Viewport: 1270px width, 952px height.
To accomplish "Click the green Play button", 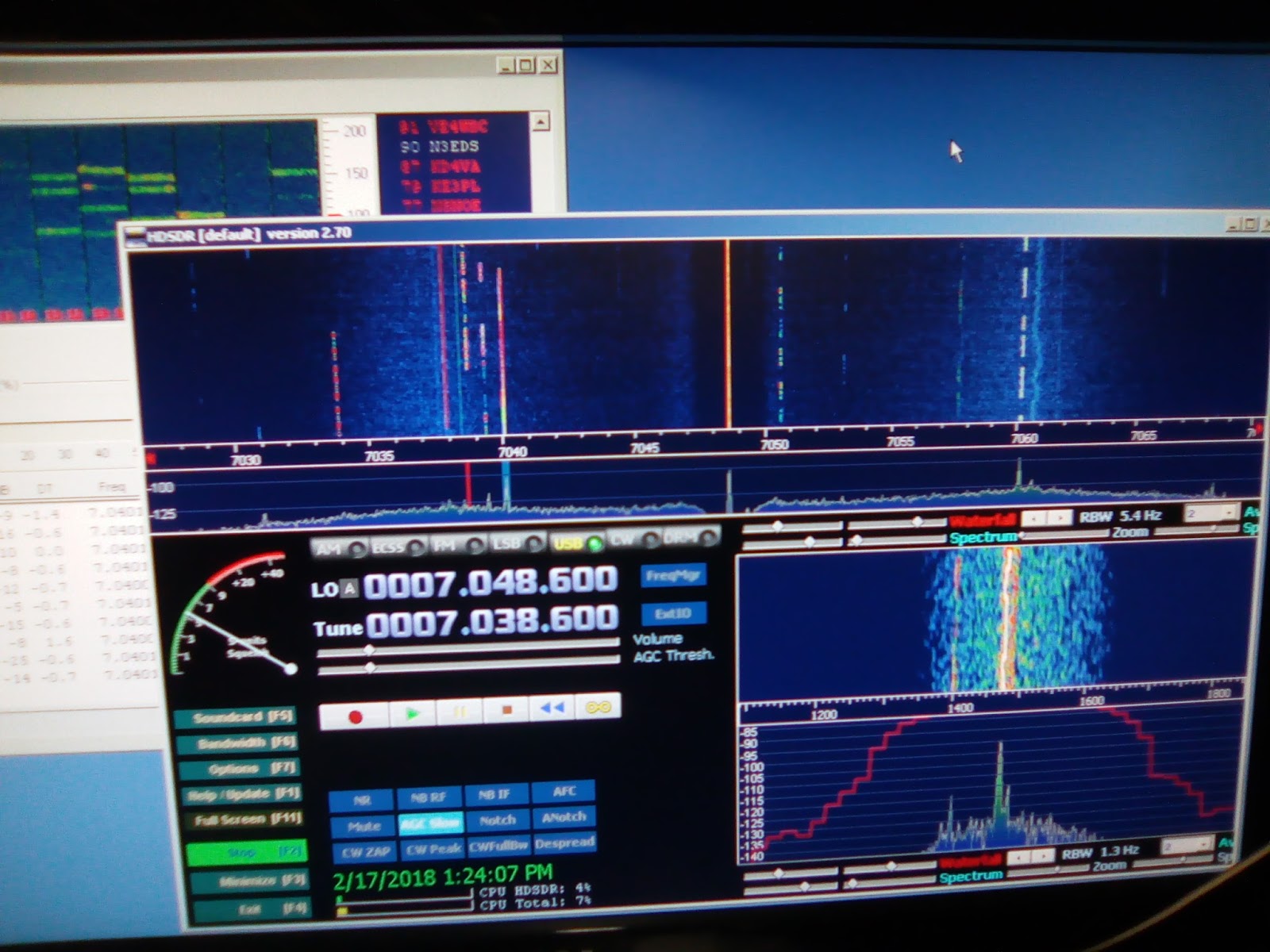I will tap(413, 714).
